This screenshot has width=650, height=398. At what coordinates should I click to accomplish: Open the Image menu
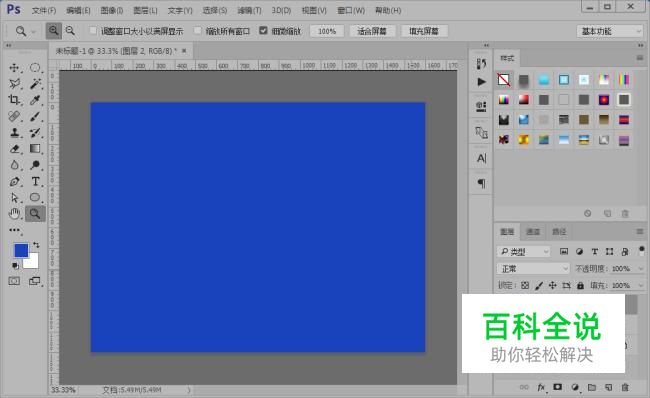[x=112, y=10]
